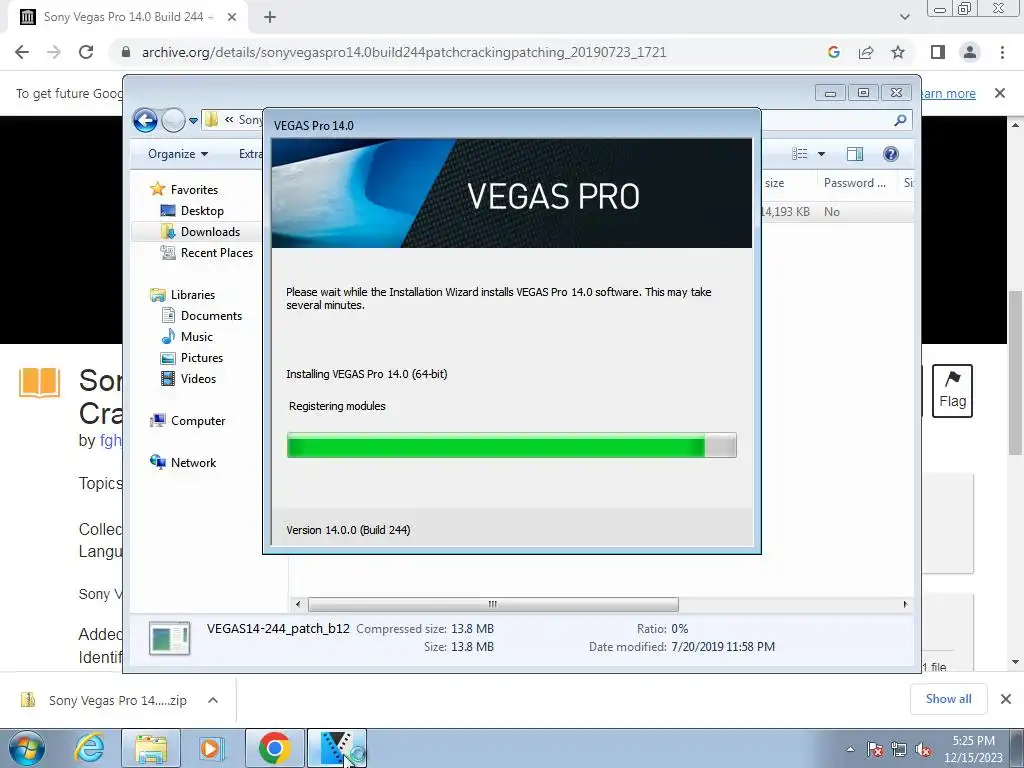Close the Chrome downloads bar
Image resolution: width=1024 pixels, height=768 pixels.
(1006, 699)
